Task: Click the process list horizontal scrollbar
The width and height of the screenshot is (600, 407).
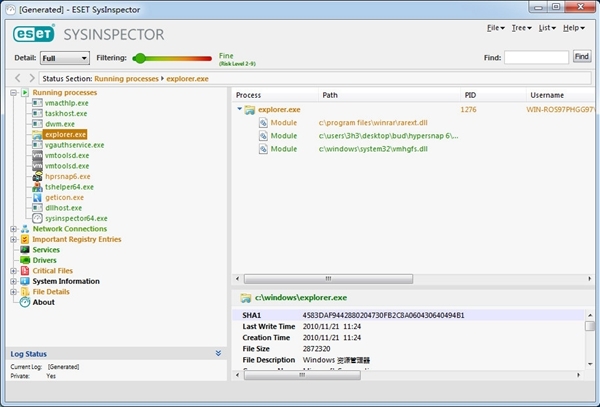Action: coord(328,279)
